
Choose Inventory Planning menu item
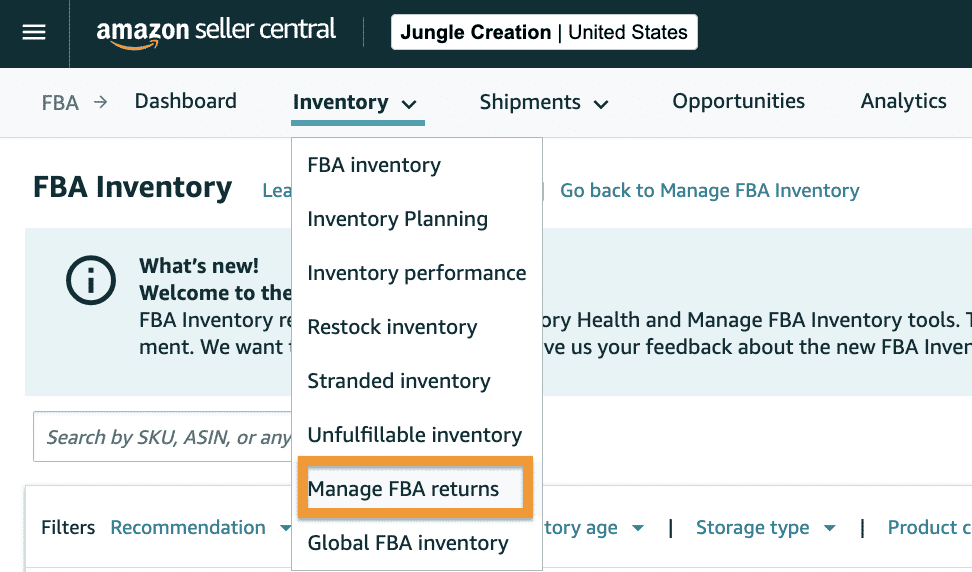(397, 219)
